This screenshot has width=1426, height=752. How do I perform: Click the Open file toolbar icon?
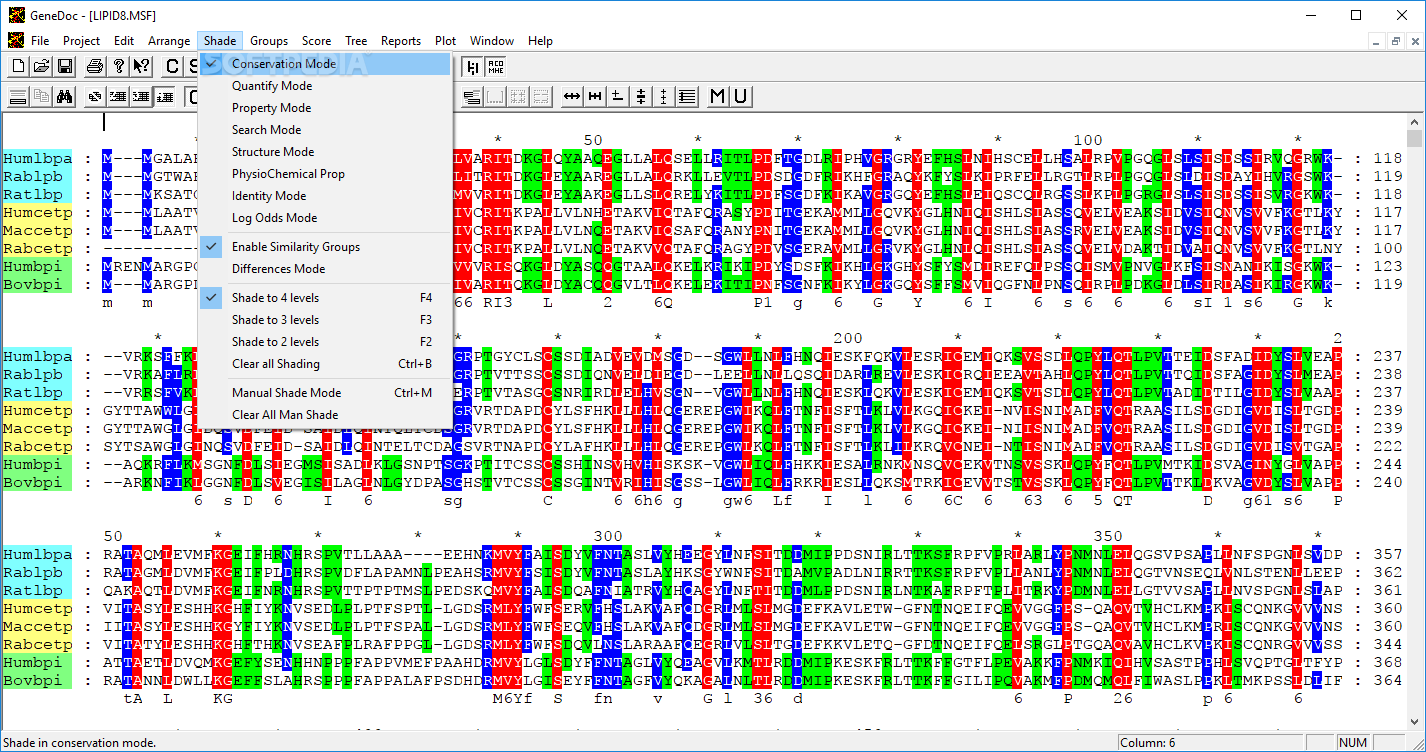click(x=41, y=67)
